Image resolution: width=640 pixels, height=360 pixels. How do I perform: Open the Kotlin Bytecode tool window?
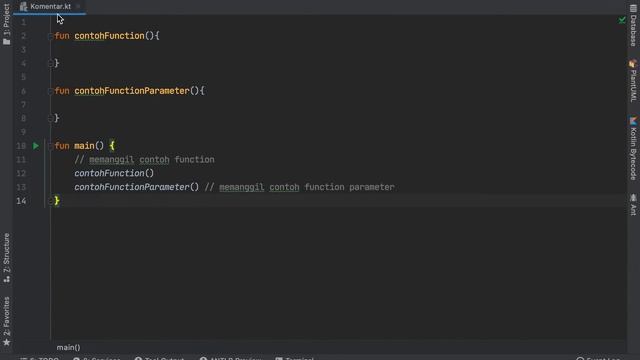[x=633, y=149]
